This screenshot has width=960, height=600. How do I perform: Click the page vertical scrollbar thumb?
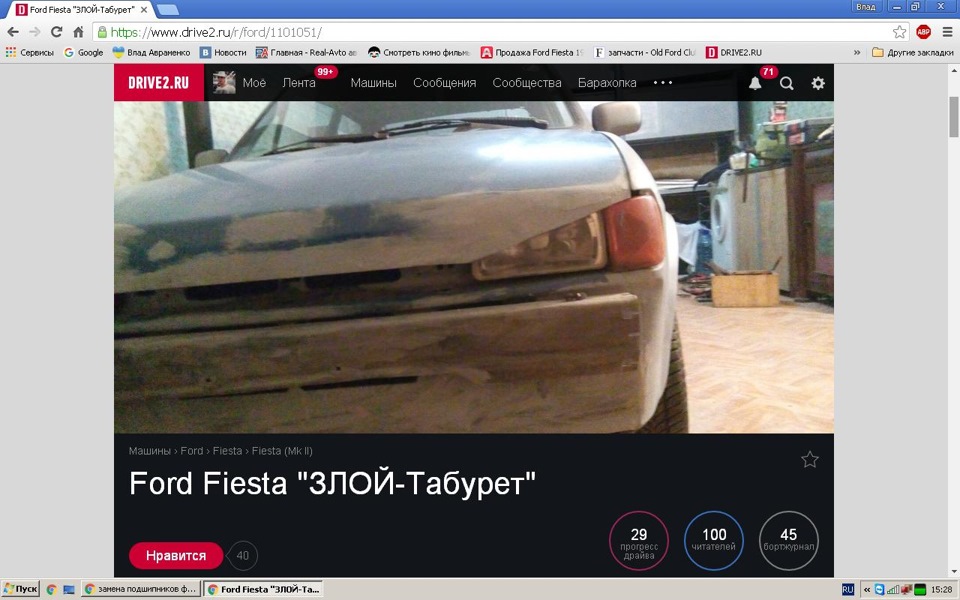(x=954, y=116)
